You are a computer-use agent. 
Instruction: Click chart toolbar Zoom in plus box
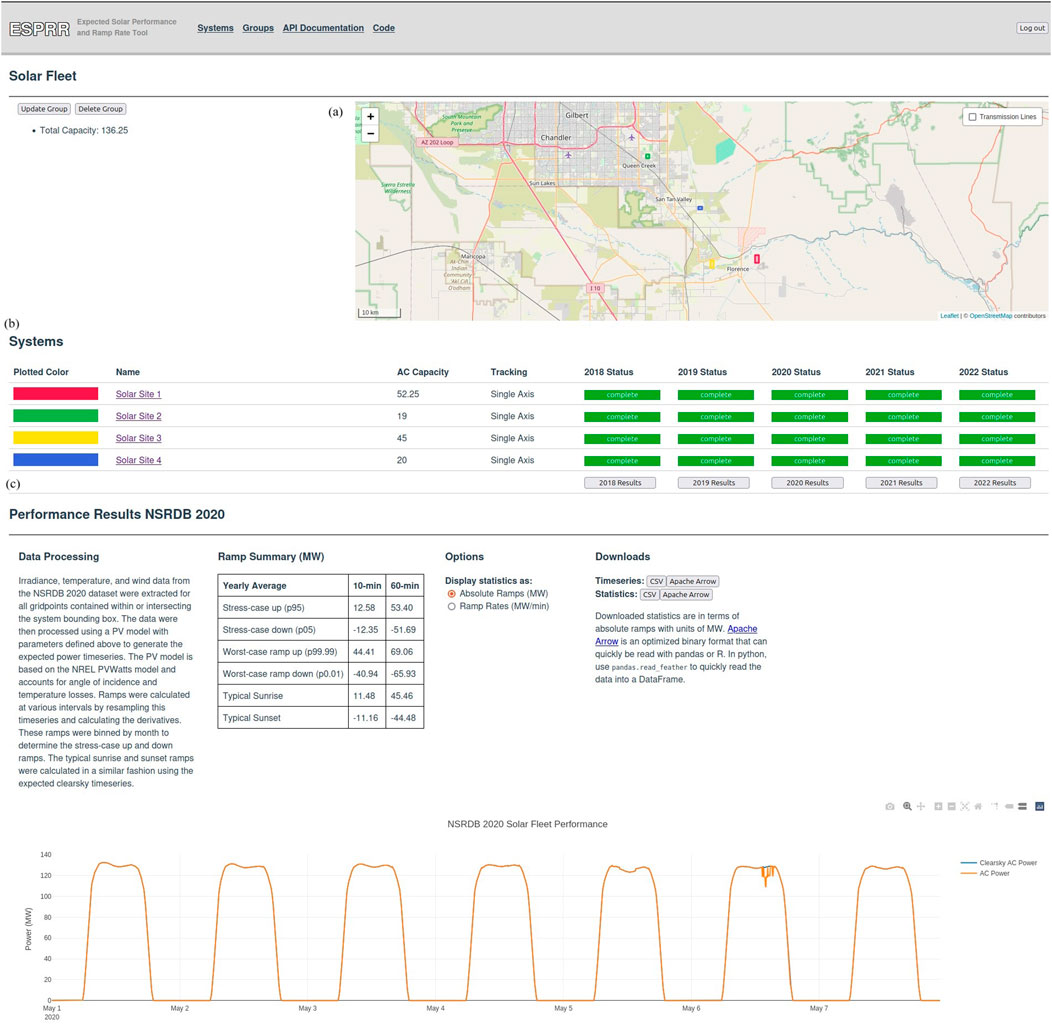click(938, 807)
